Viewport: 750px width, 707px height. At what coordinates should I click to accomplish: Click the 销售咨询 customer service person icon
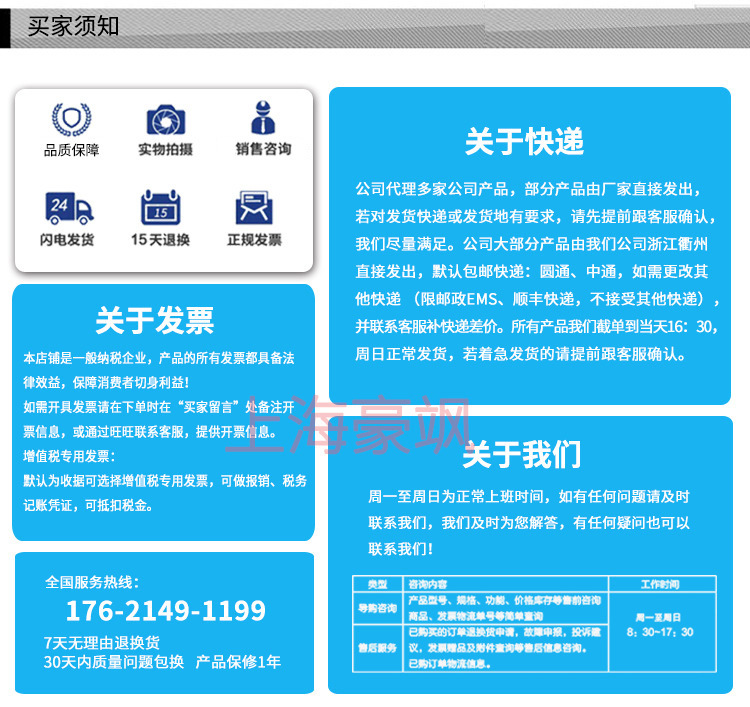tap(263, 119)
